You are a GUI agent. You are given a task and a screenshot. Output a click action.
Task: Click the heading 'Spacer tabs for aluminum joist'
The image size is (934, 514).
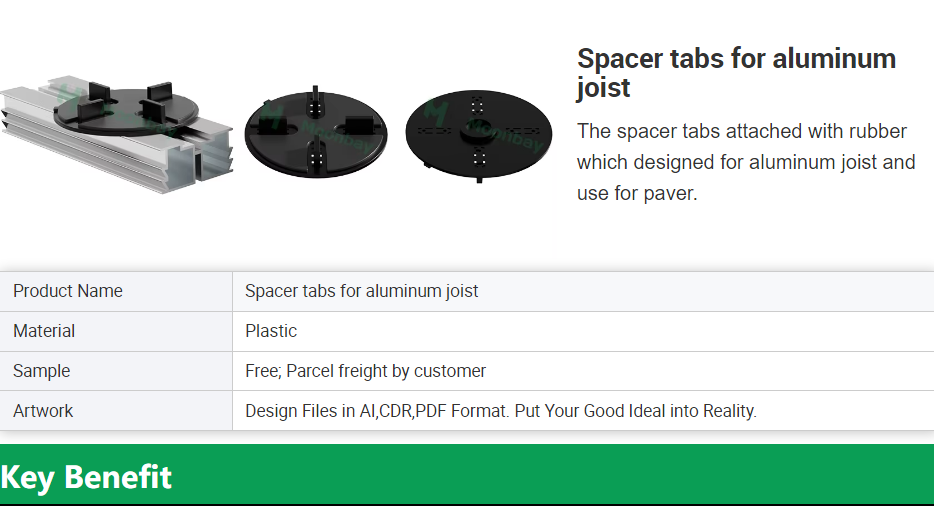tap(736, 73)
